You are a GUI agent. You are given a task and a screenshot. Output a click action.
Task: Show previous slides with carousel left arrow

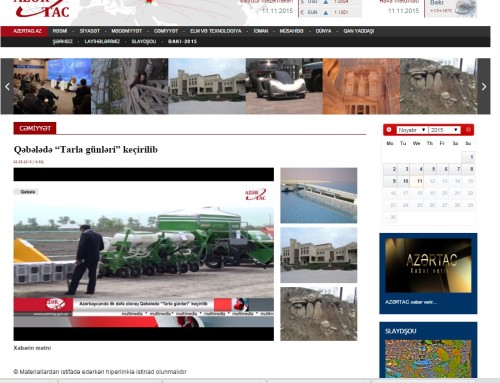(7, 87)
